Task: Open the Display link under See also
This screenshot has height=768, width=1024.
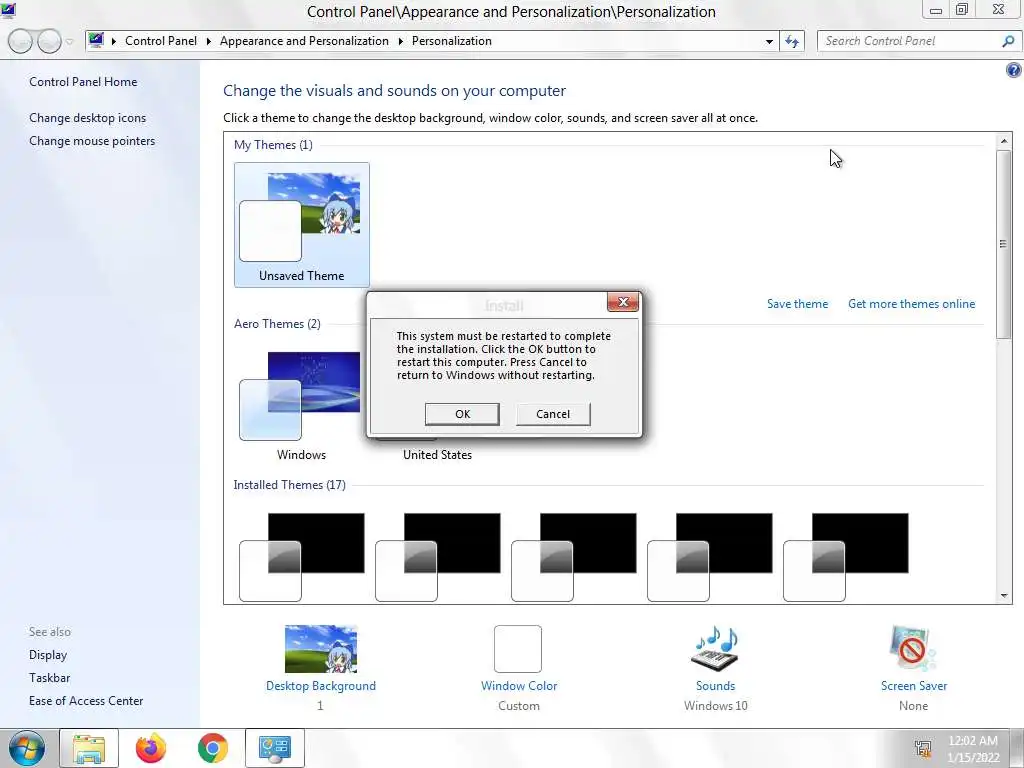Action: 48,655
